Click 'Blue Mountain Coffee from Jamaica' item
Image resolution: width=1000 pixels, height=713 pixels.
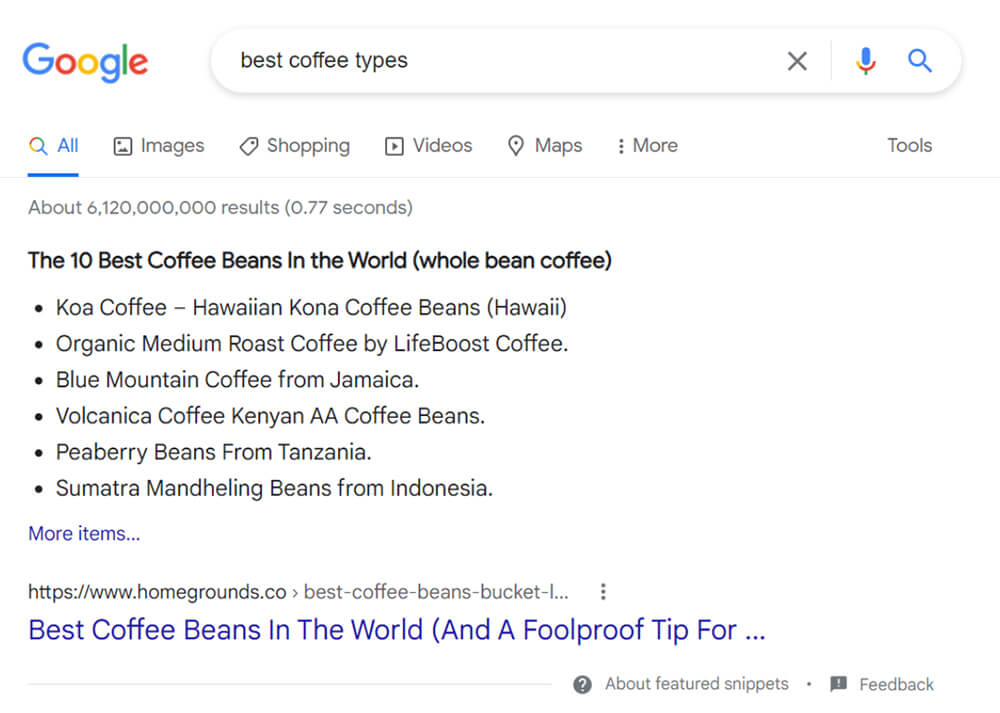237,379
